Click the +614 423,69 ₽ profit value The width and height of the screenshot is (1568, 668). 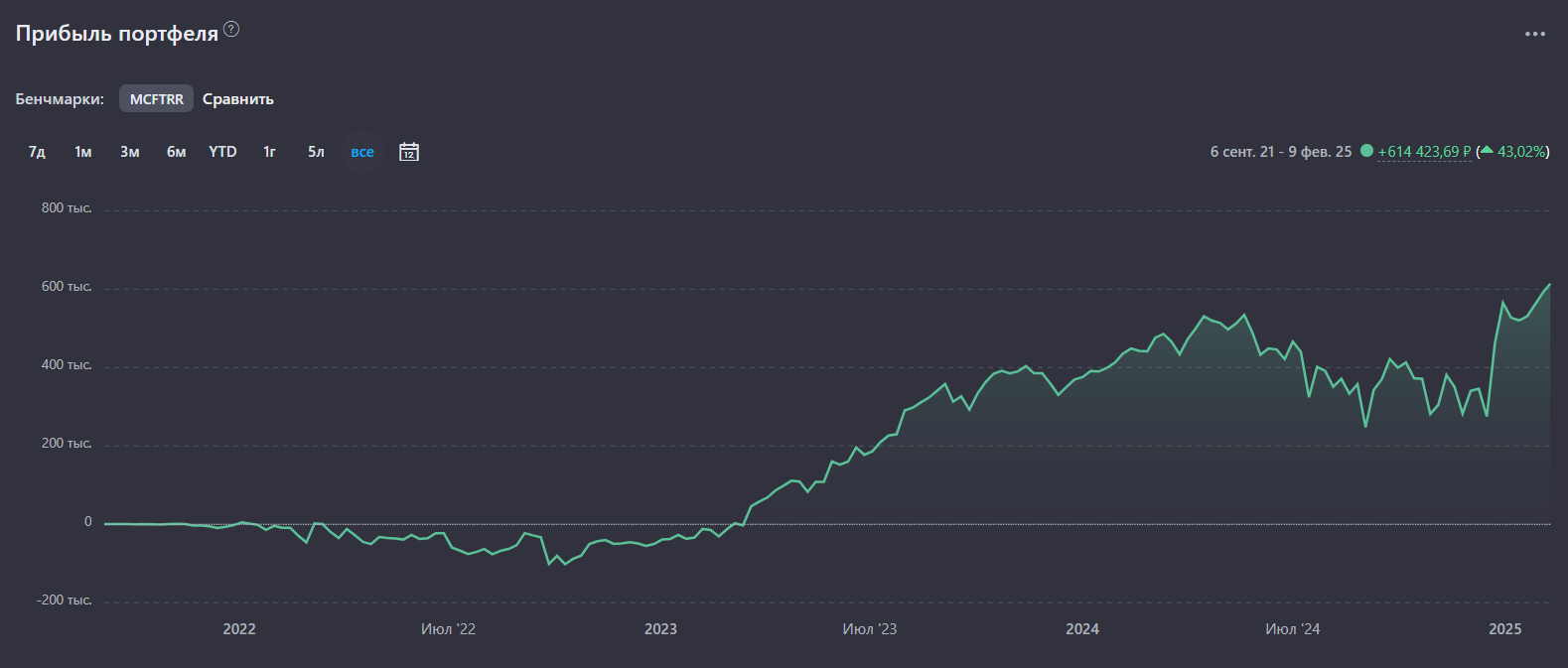coord(1424,152)
